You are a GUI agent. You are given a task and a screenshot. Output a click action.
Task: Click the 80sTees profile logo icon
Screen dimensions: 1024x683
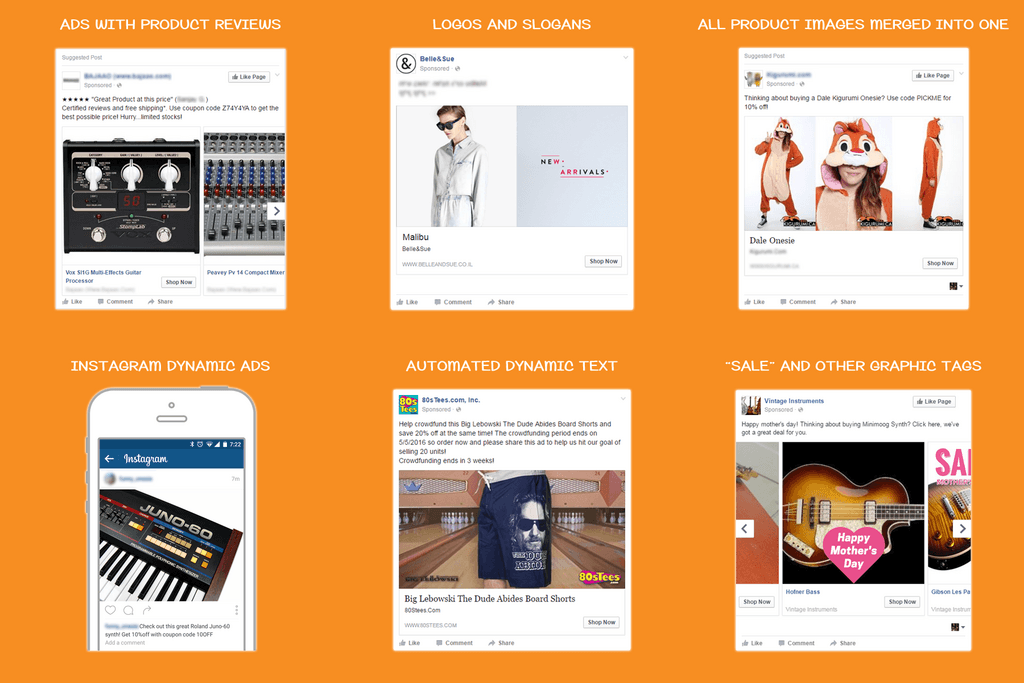pyautogui.click(x=408, y=404)
